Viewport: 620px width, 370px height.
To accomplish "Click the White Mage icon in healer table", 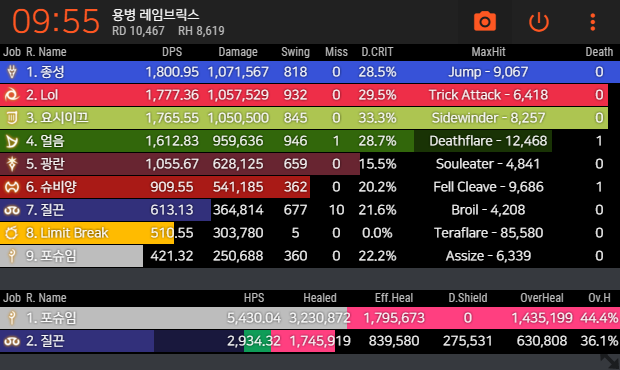I will pyautogui.click(x=12, y=318).
